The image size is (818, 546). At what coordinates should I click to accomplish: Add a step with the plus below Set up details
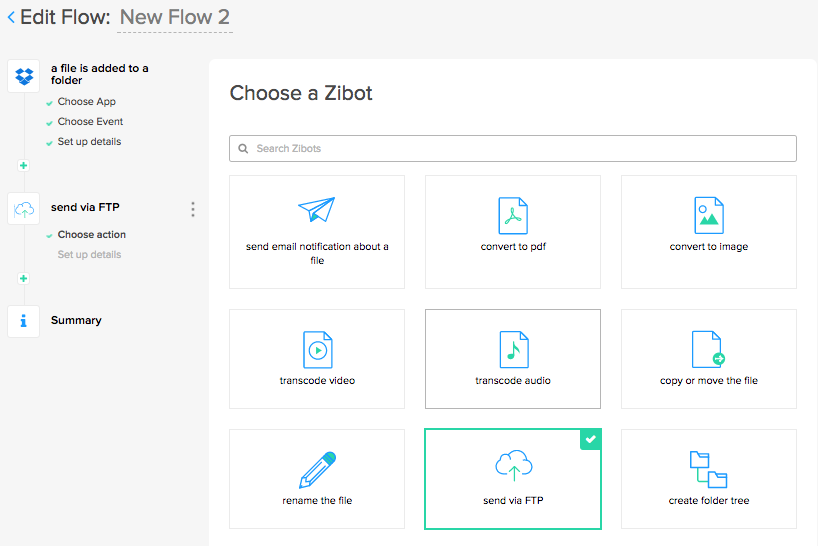tap(23, 165)
